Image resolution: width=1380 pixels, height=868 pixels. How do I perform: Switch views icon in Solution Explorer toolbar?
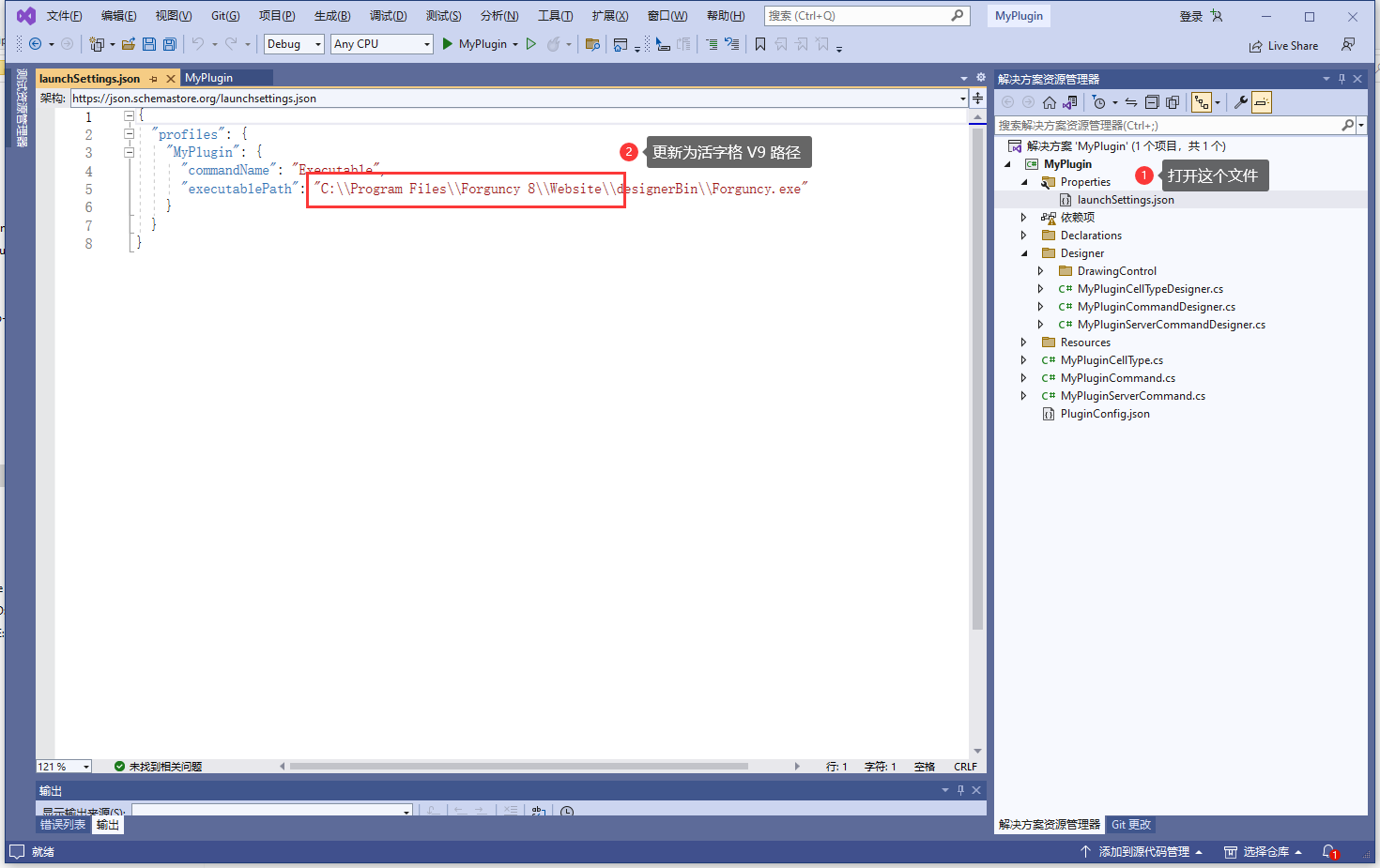(x=1070, y=102)
